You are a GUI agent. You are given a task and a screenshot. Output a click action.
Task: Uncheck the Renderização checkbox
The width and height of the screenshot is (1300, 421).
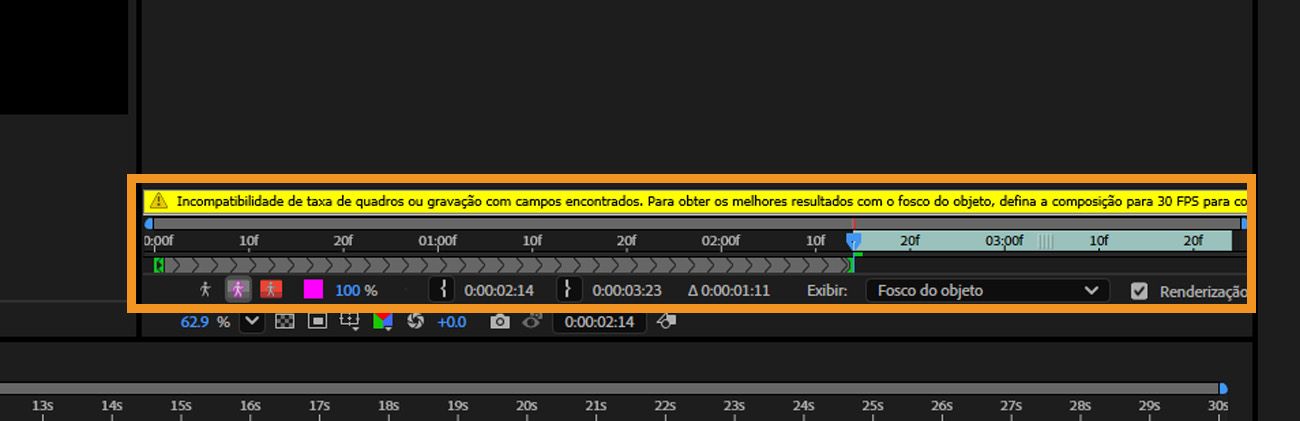click(x=1138, y=291)
